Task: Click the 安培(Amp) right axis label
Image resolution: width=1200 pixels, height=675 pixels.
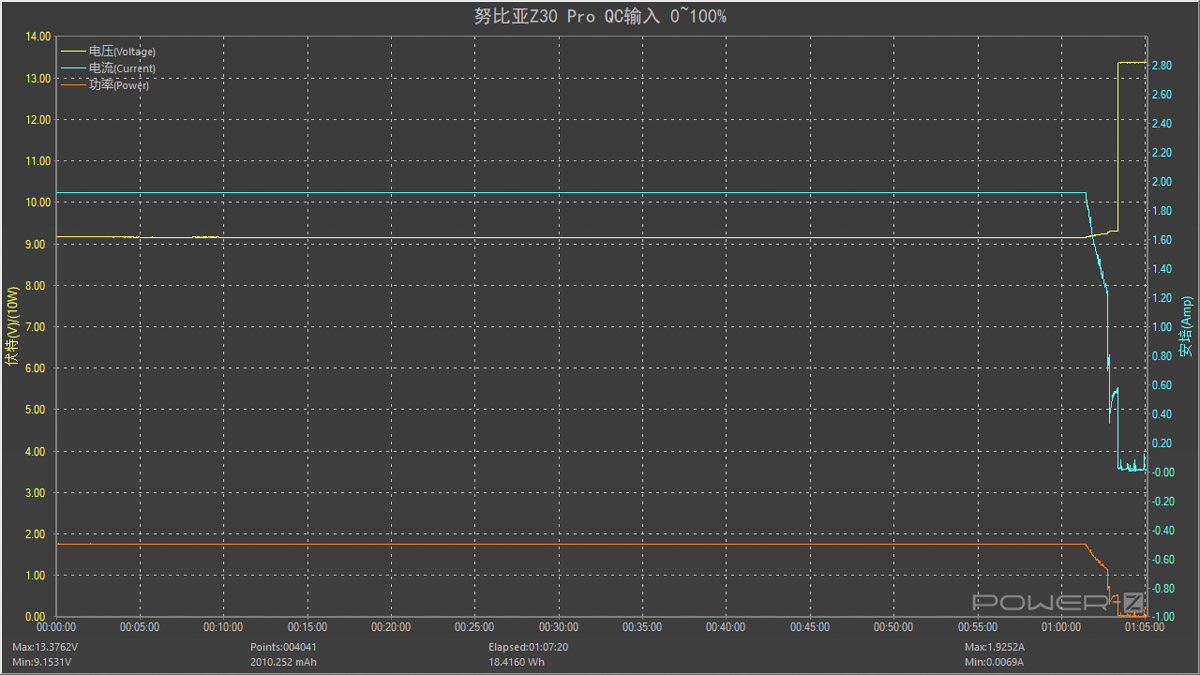Action: click(x=1186, y=326)
